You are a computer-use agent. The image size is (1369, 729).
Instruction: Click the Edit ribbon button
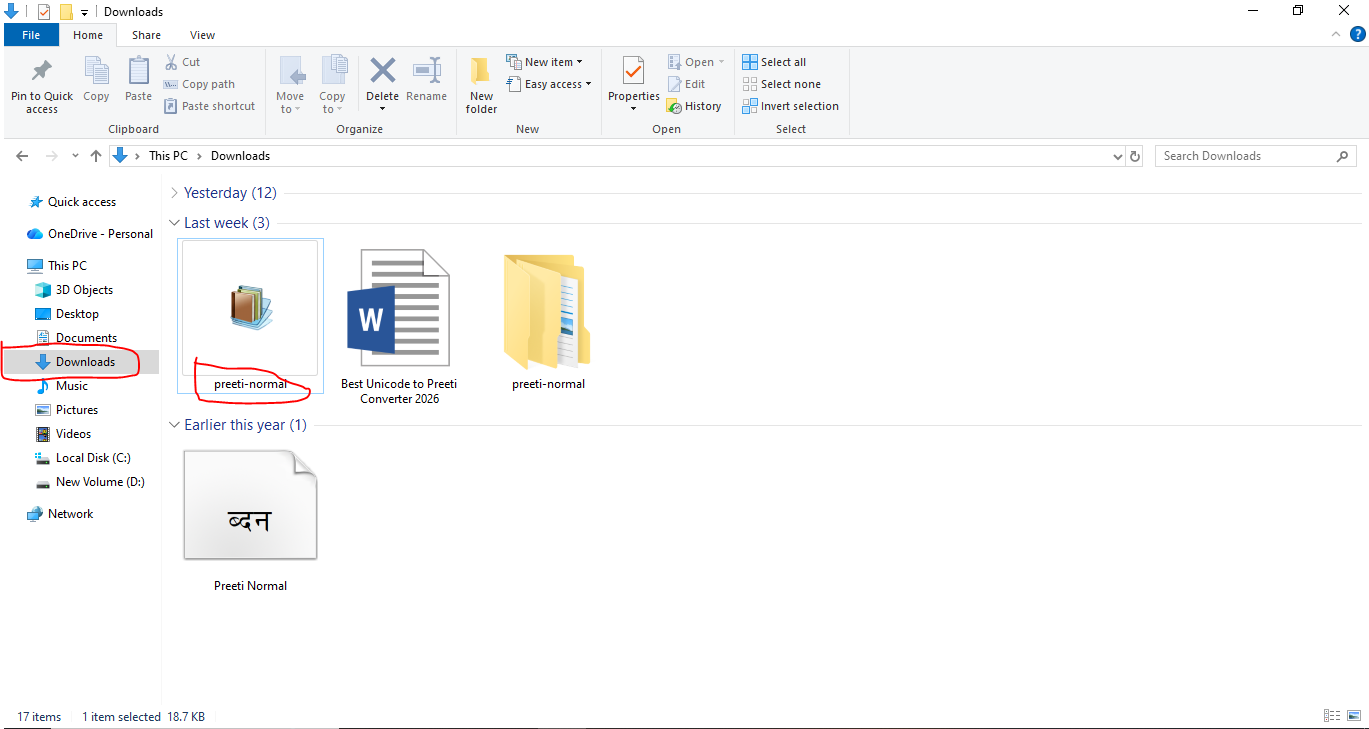click(686, 84)
